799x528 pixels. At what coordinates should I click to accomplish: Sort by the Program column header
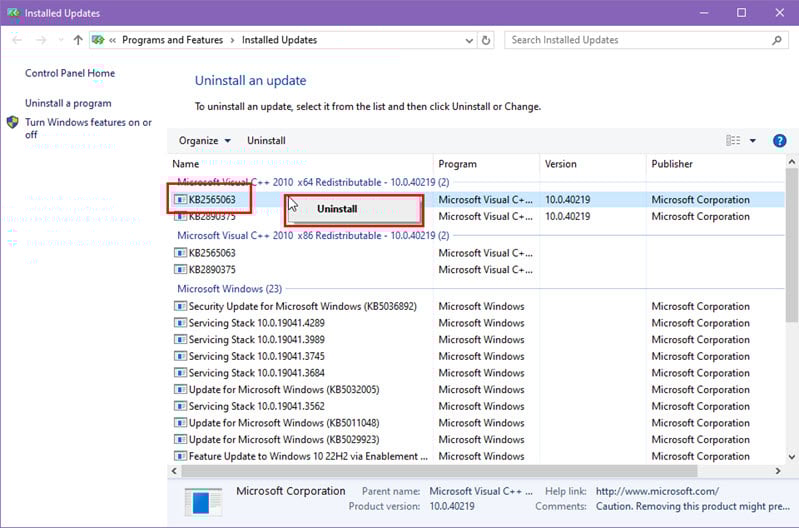[458, 164]
